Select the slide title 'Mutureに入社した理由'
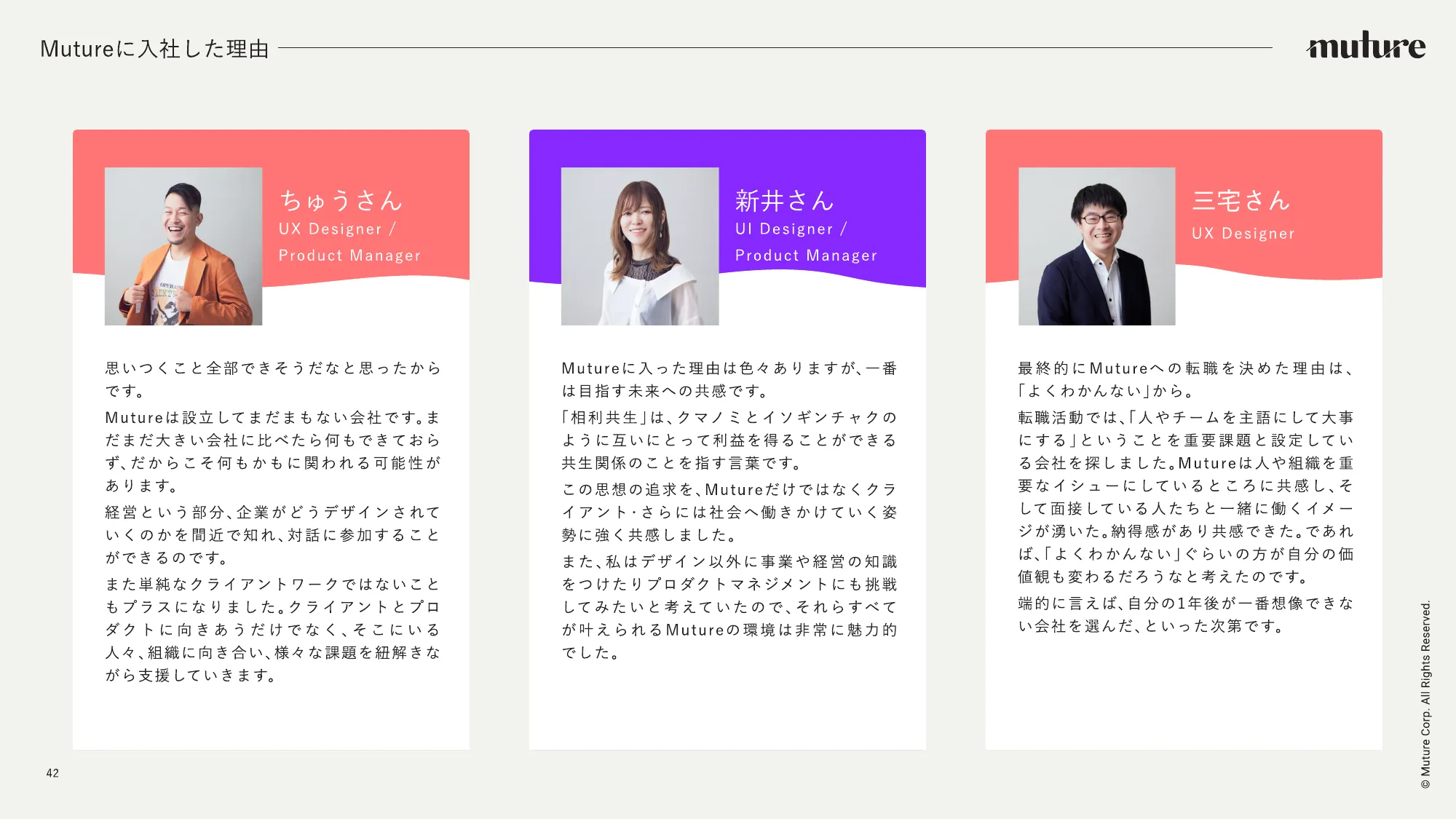Image resolution: width=1456 pixels, height=819 pixels. (154, 49)
